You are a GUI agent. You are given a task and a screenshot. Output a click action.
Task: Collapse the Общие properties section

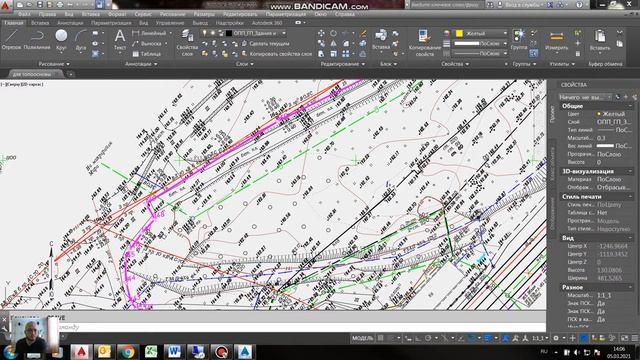pos(630,106)
